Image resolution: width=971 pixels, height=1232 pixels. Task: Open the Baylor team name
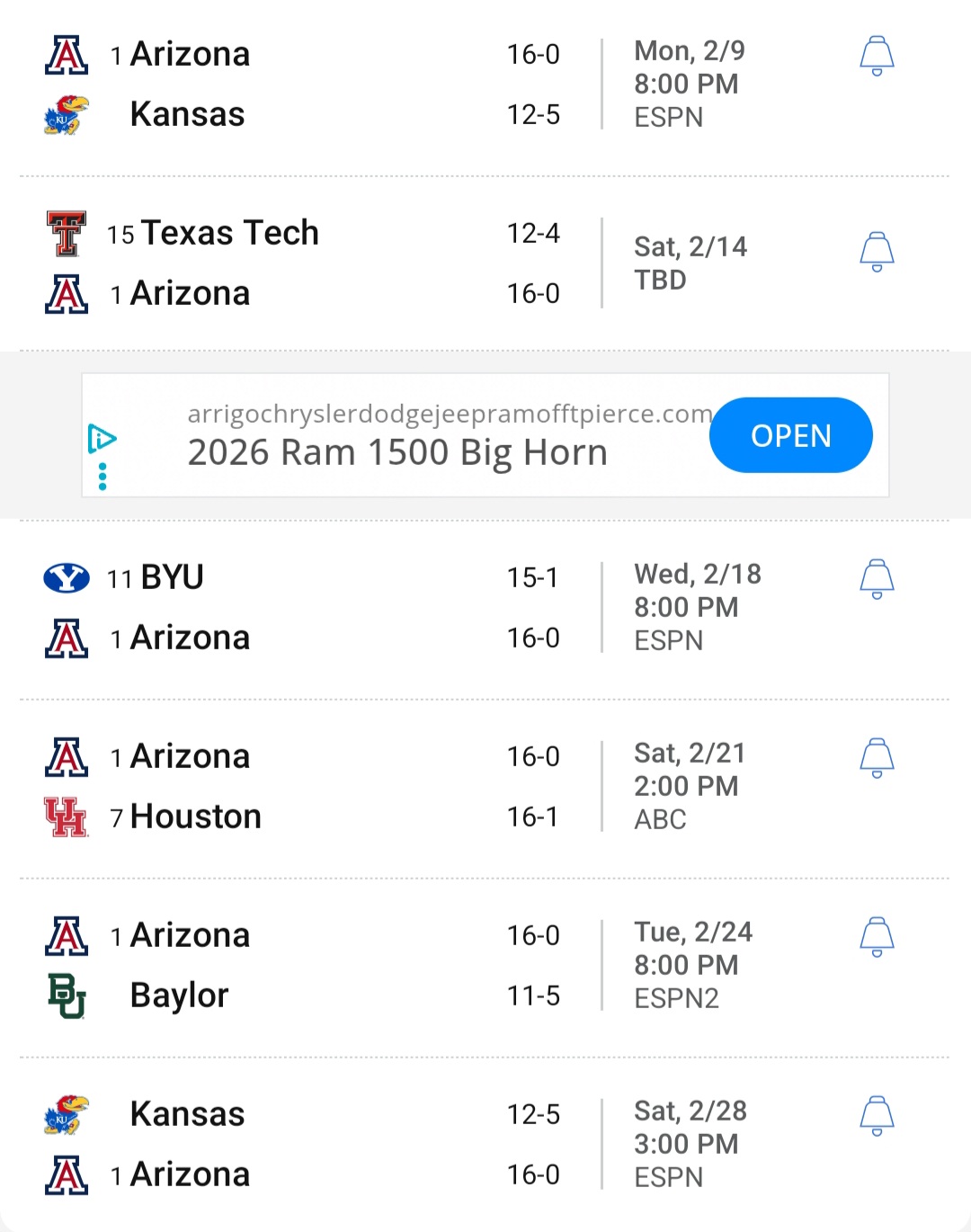(x=180, y=995)
